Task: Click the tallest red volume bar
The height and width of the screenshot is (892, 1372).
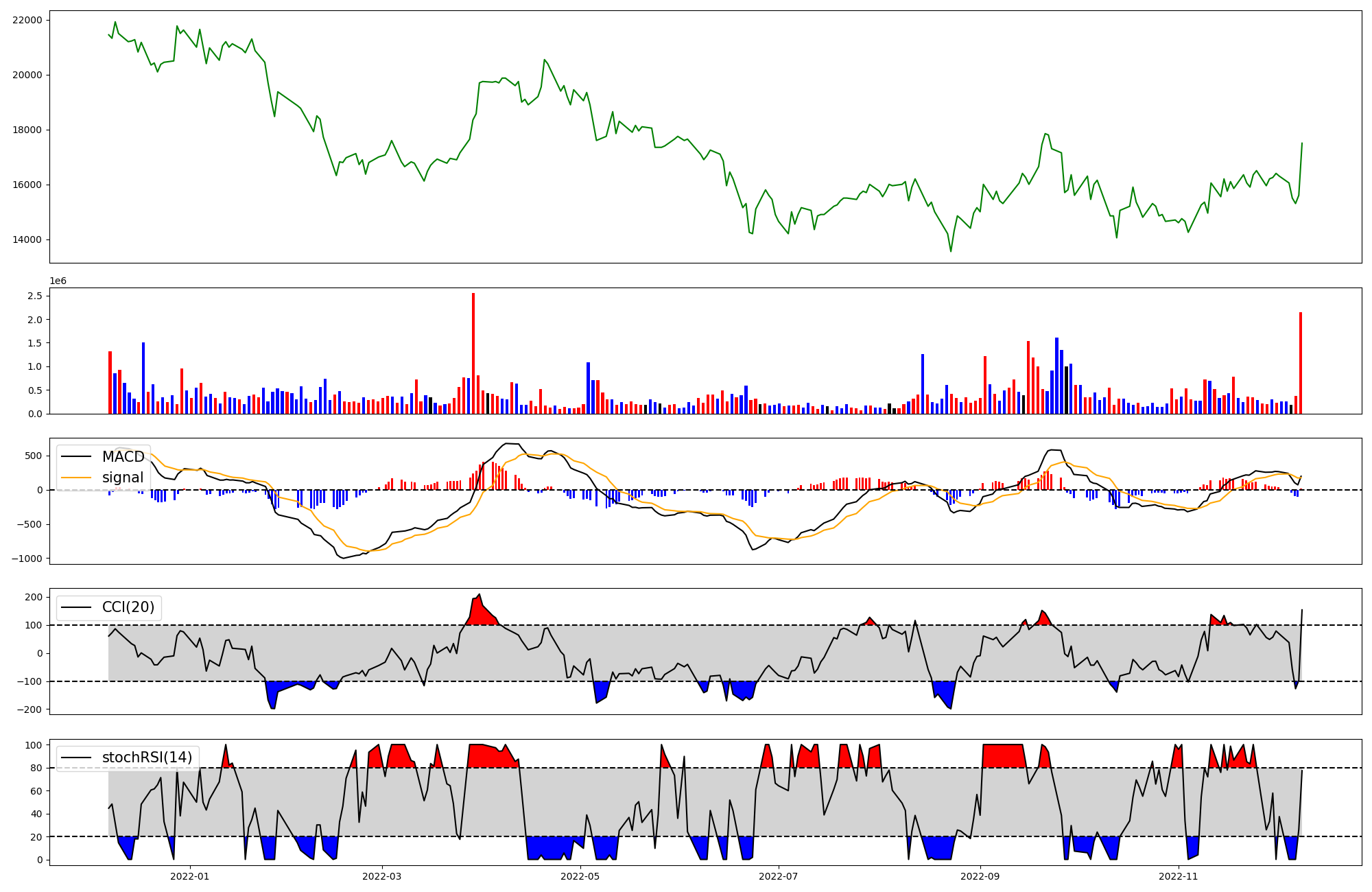Action: coord(473,353)
